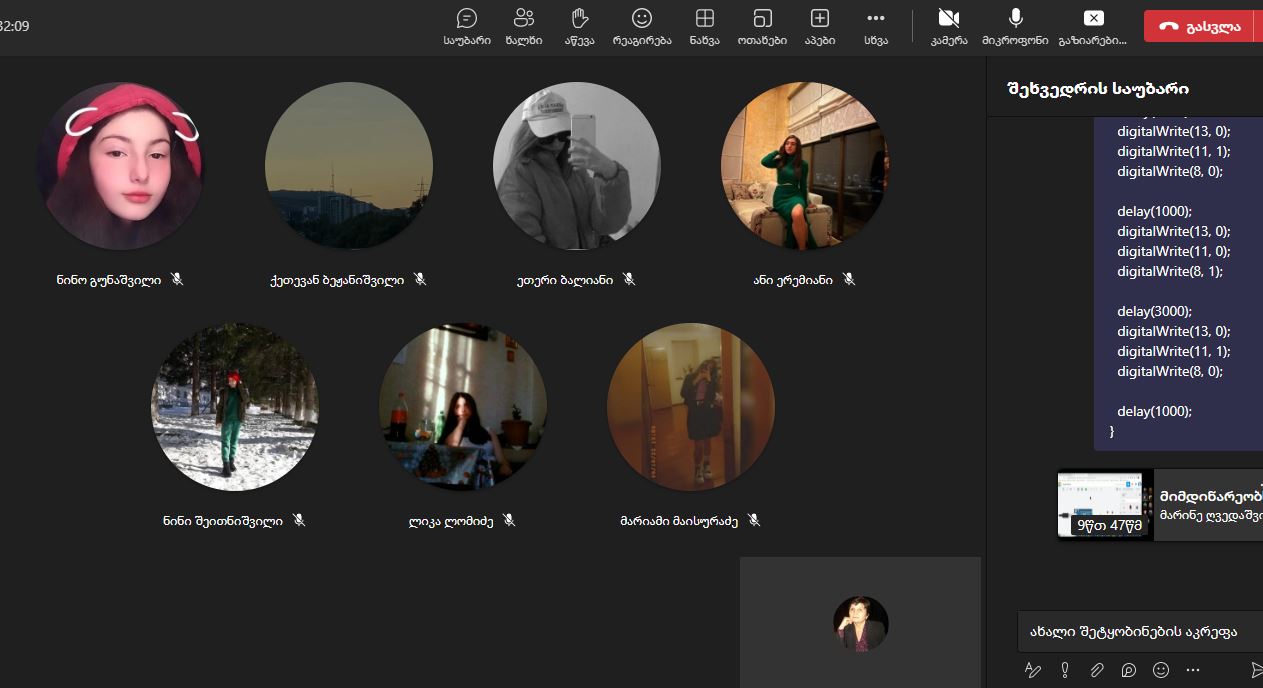The height and width of the screenshot is (688, 1263).
Task: Click the red Leave (გასვლა) button
Action: [x=1198, y=27]
